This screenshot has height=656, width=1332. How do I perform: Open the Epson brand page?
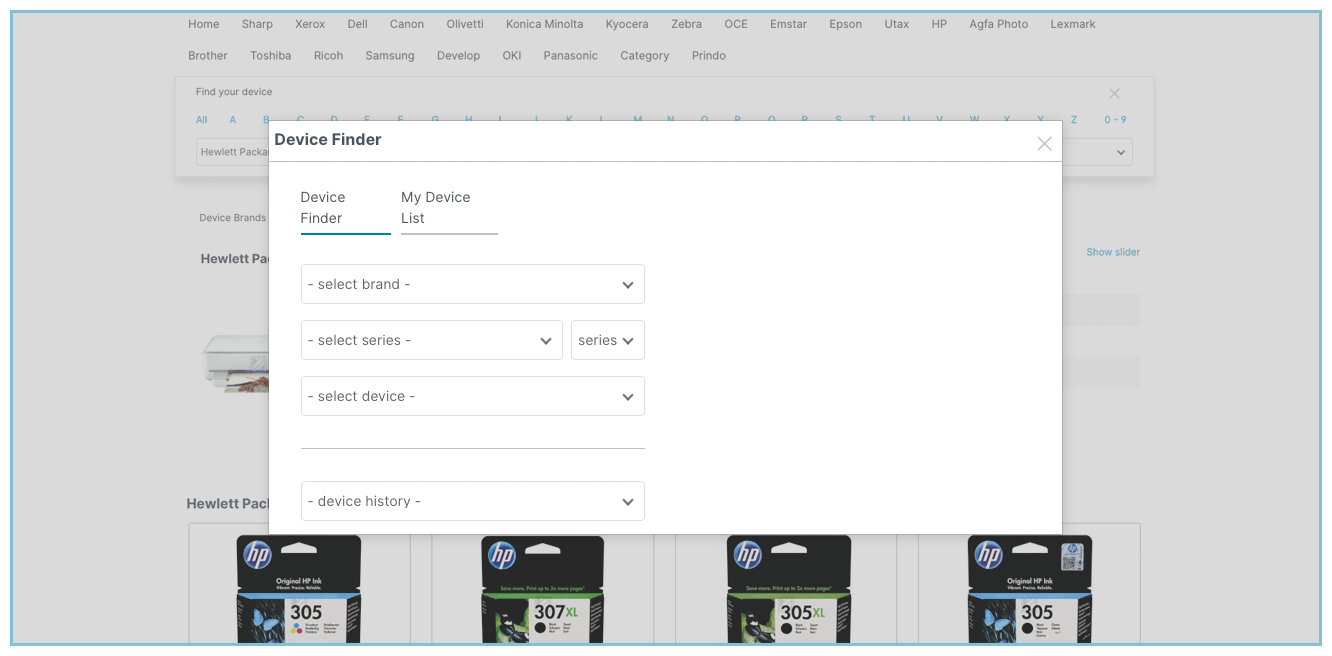(845, 24)
